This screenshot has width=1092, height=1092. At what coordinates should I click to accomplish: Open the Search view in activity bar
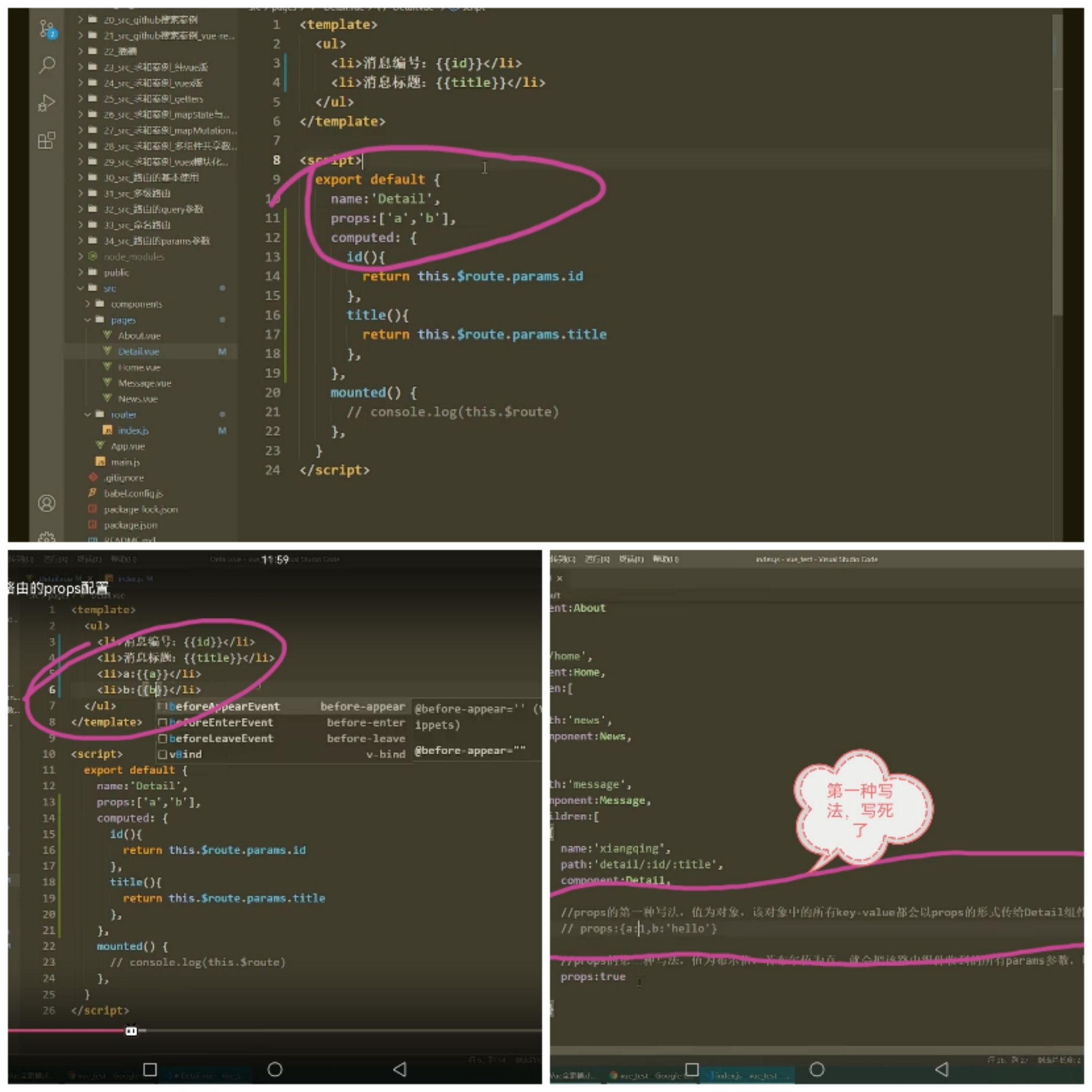click(47, 65)
